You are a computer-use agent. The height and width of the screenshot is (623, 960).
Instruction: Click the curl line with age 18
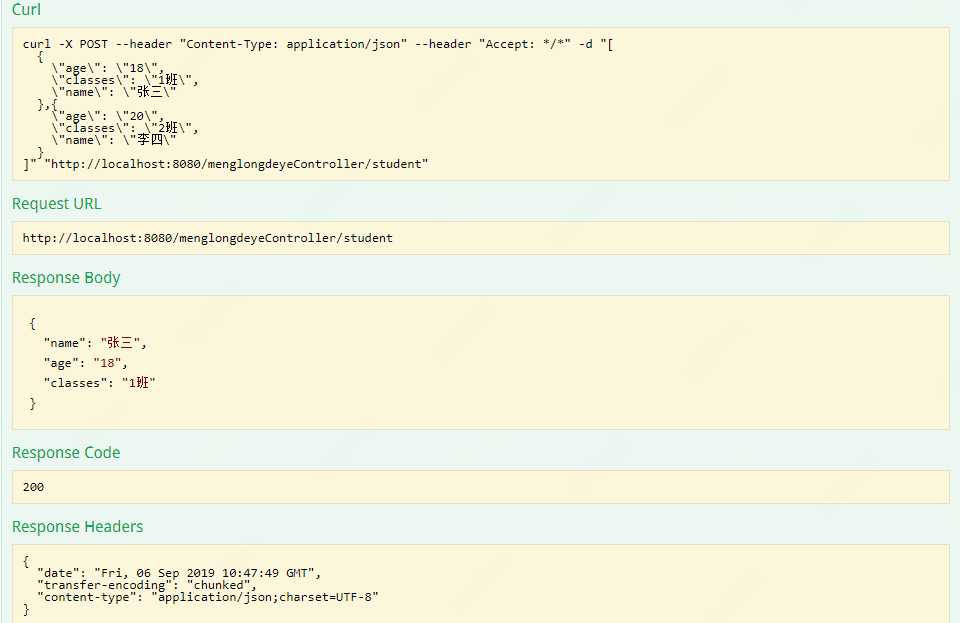tap(108, 68)
